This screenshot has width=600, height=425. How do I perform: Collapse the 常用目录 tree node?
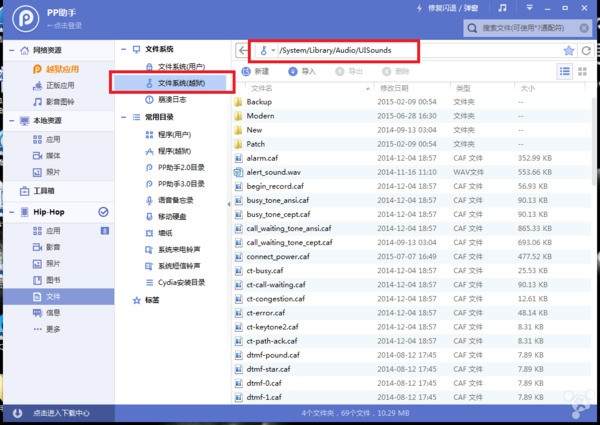[x=124, y=117]
